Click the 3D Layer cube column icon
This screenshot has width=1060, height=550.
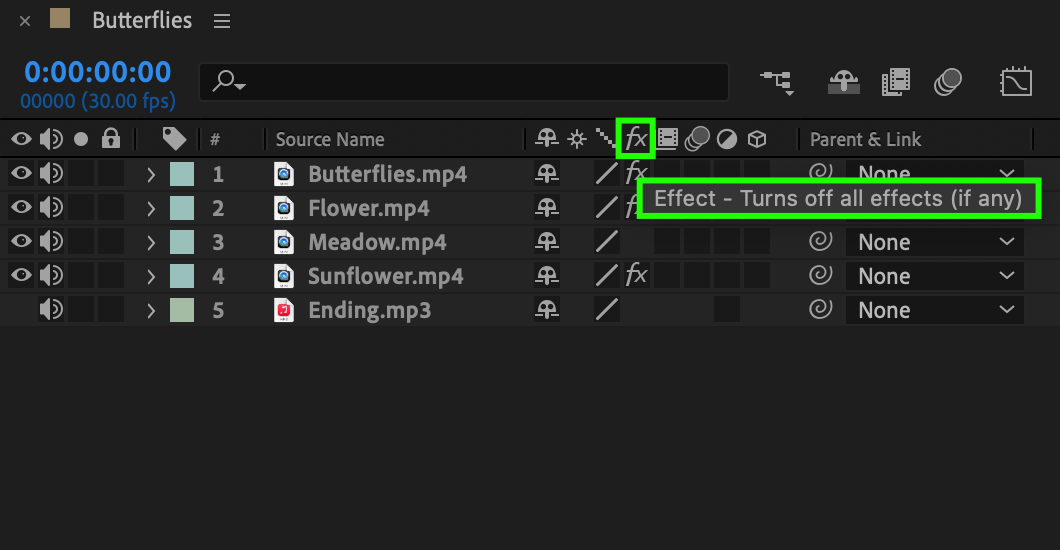pos(756,139)
